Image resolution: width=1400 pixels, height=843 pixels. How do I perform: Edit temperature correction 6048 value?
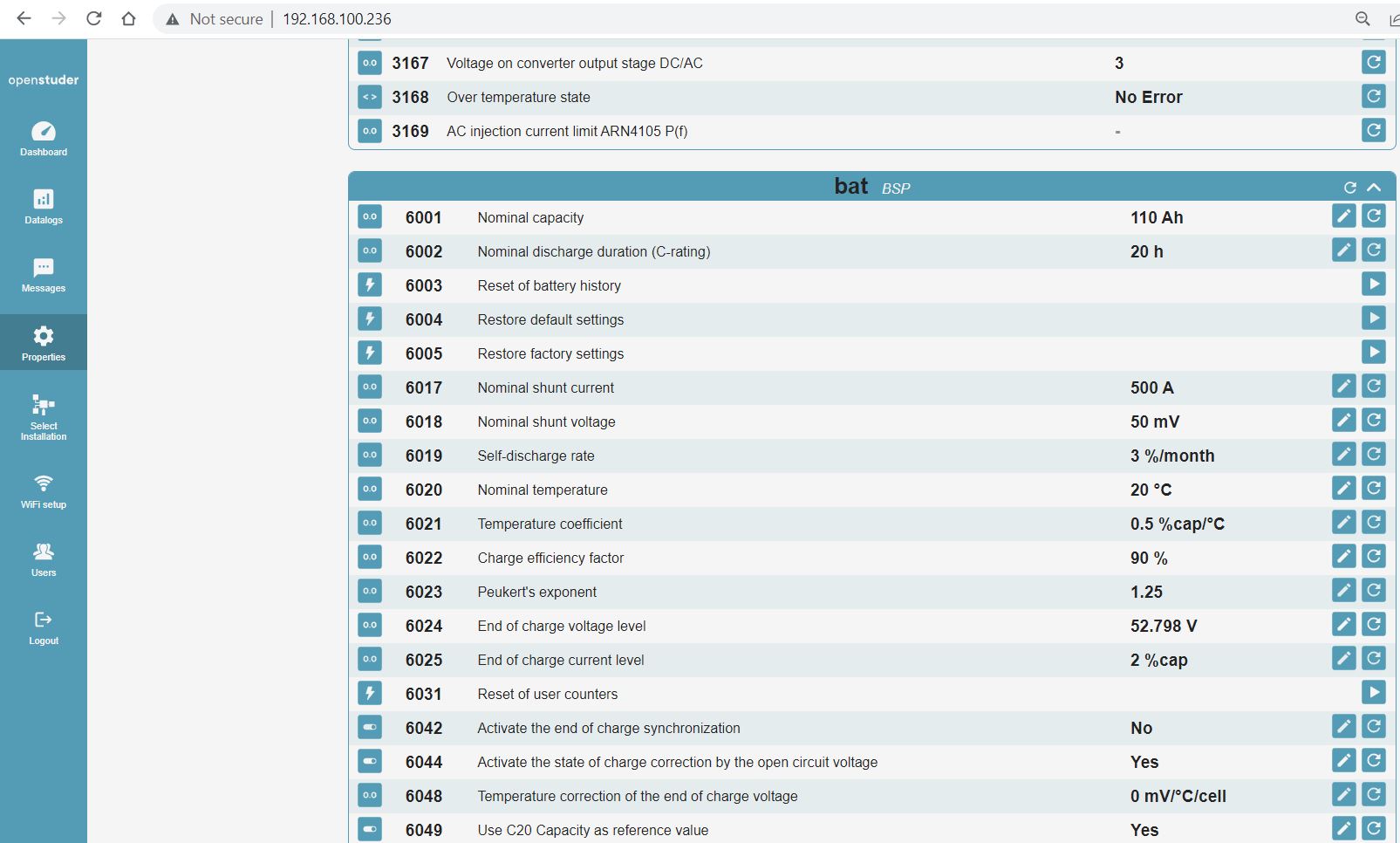click(x=1344, y=795)
